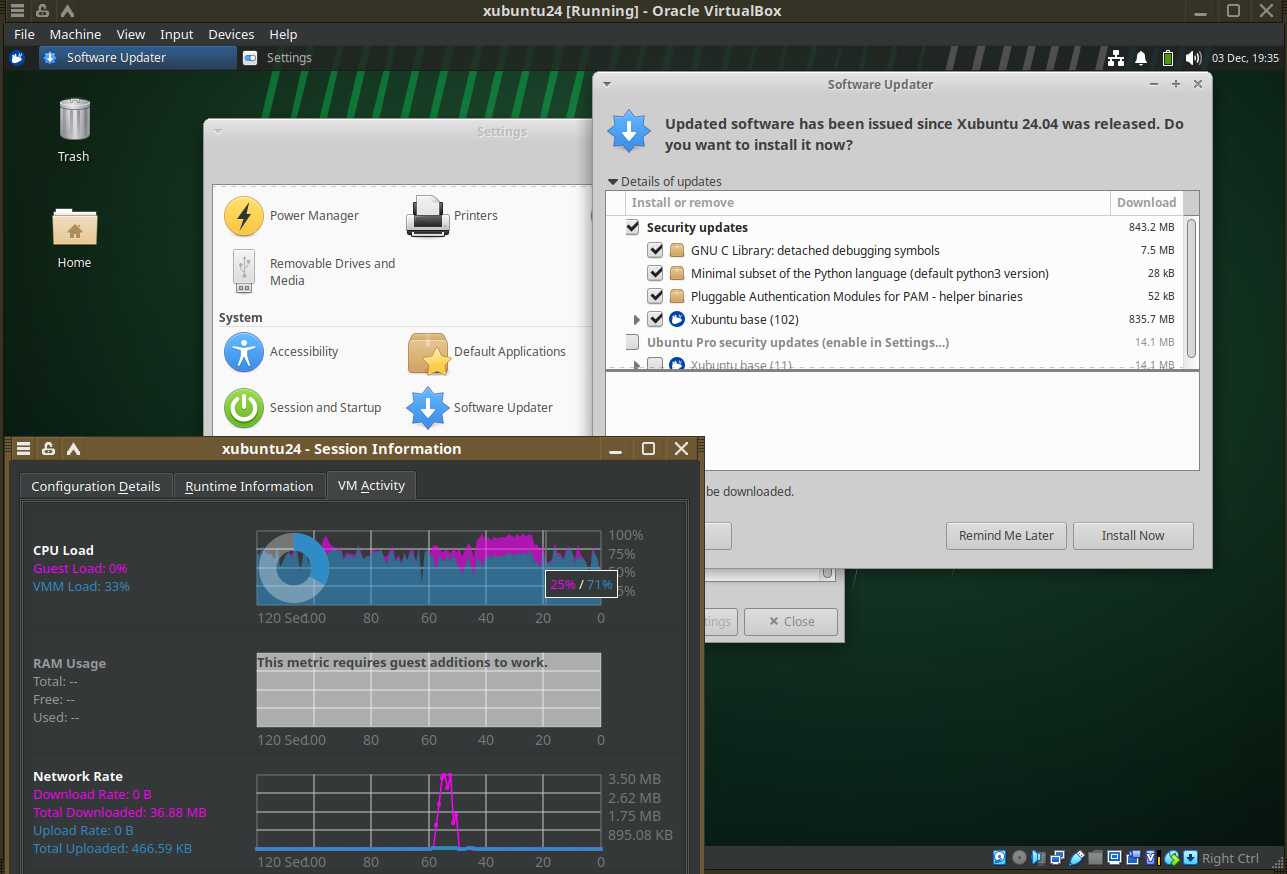This screenshot has height=874, width=1287.
Task: Collapse the Details of updates section
Action: point(613,182)
